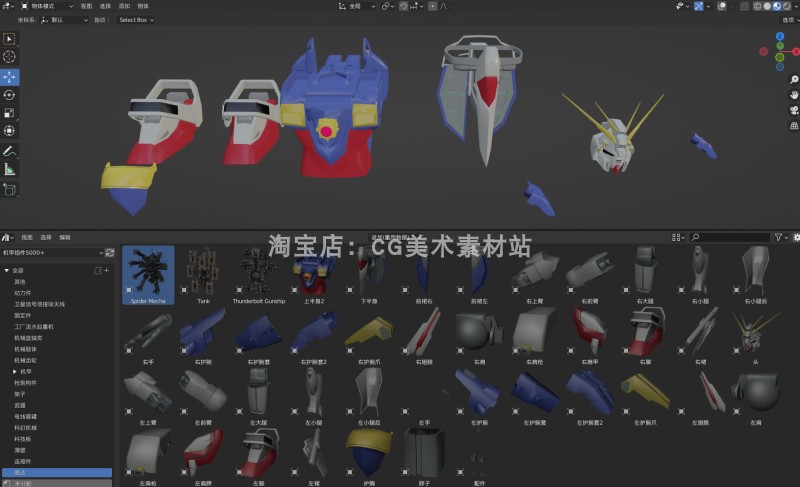Open the 3D viewport 视图 menu
Image resolution: width=800 pixels, height=487 pixels.
[86, 6]
